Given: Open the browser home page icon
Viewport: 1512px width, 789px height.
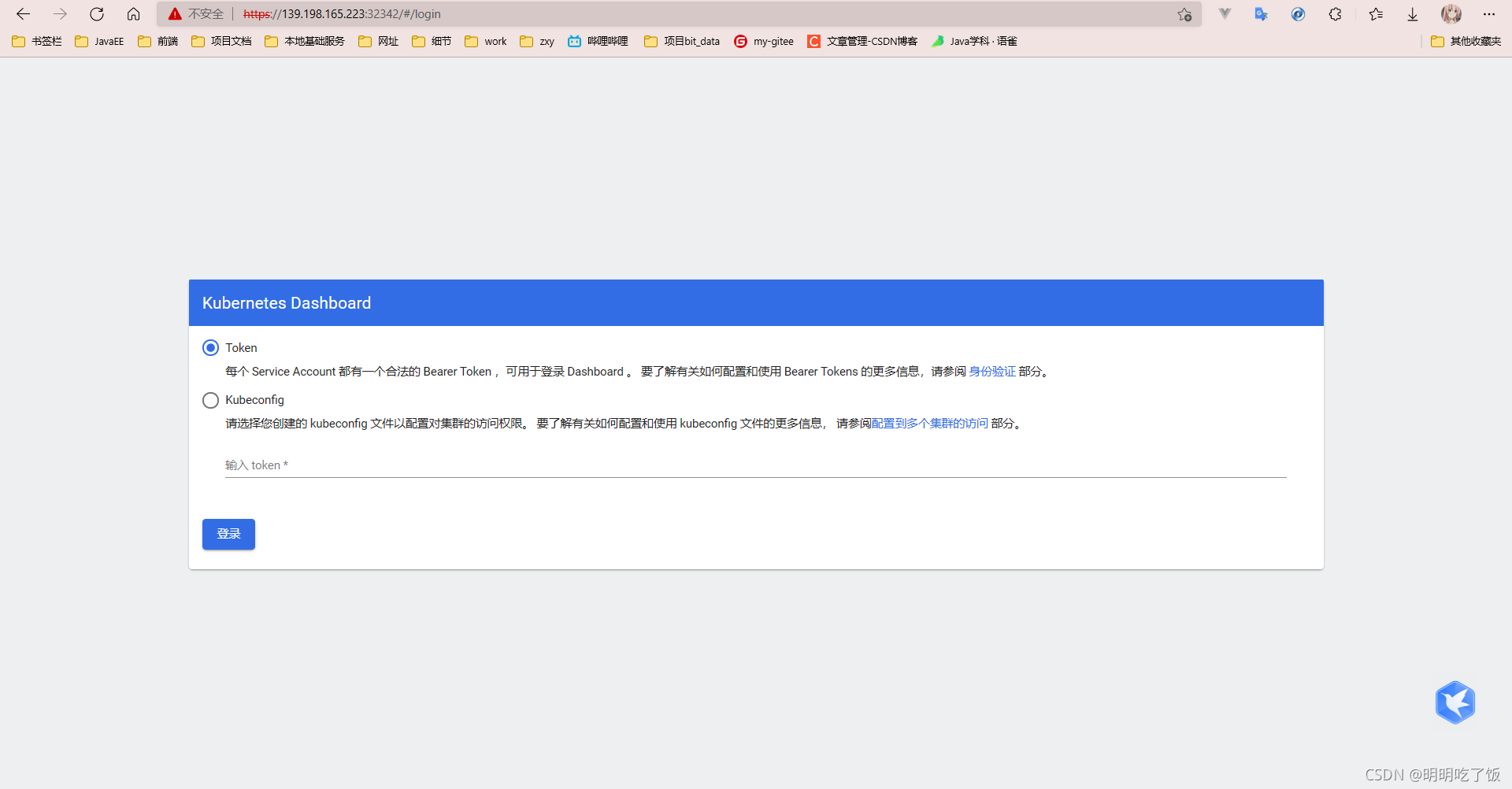Looking at the screenshot, I should point(134,14).
